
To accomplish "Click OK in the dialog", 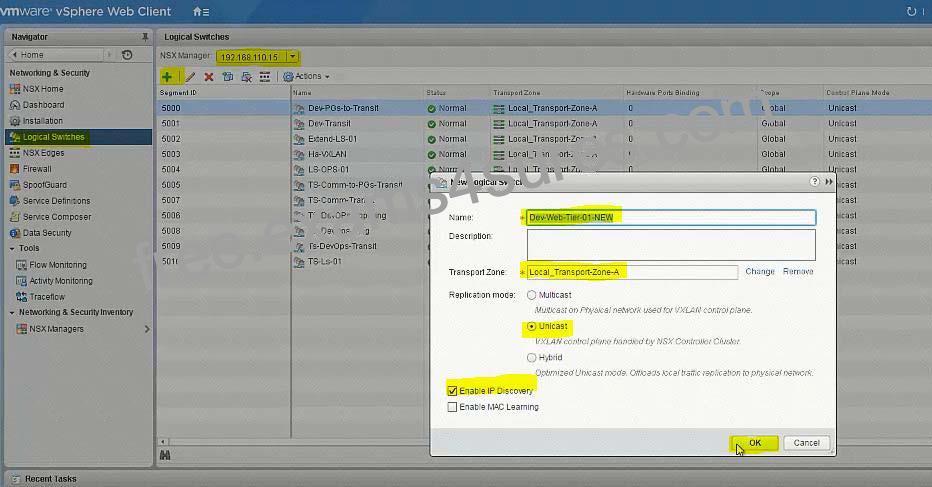I will coord(754,443).
